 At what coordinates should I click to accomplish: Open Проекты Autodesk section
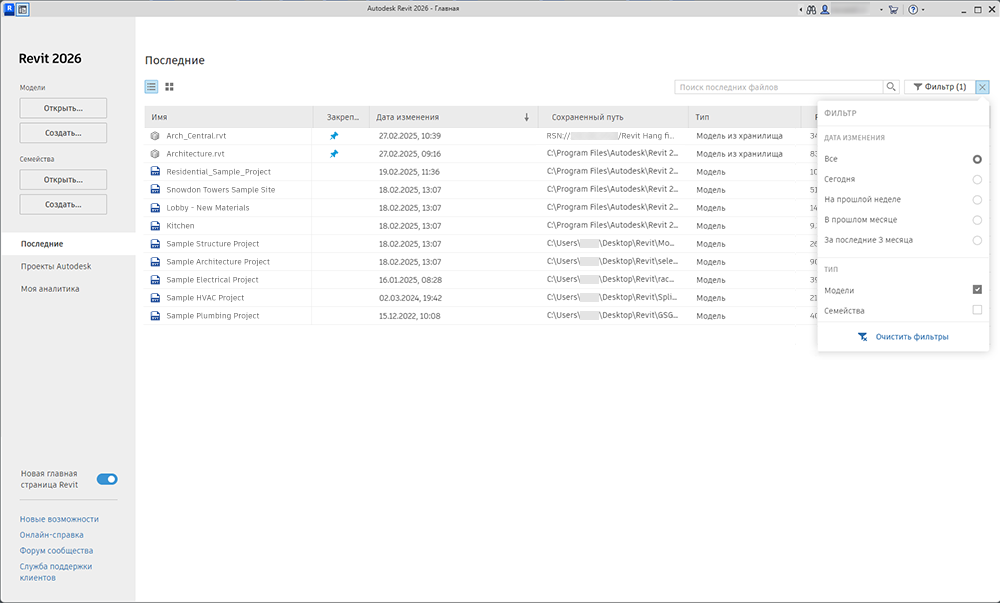coord(56,266)
